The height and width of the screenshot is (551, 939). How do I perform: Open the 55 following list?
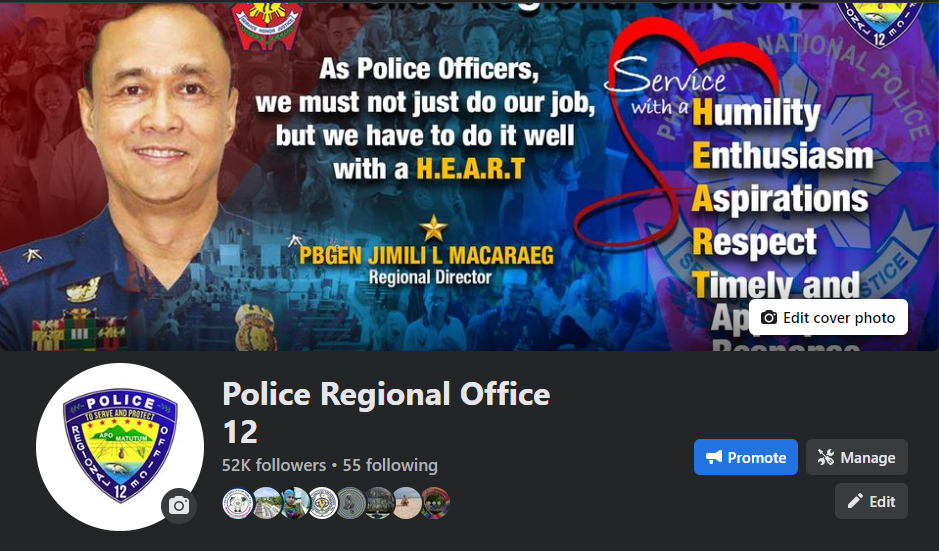(x=390, y=465)
